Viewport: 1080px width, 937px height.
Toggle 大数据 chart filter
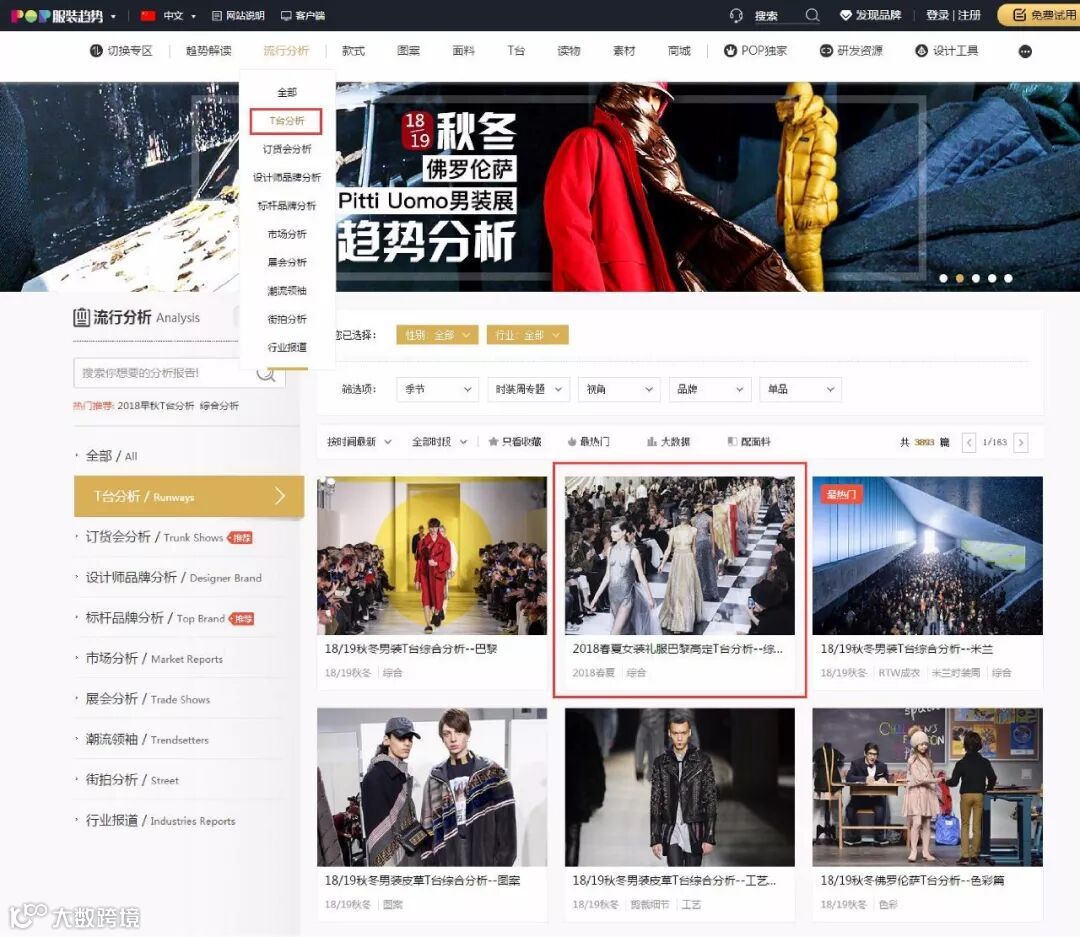[x=668, y=442]
